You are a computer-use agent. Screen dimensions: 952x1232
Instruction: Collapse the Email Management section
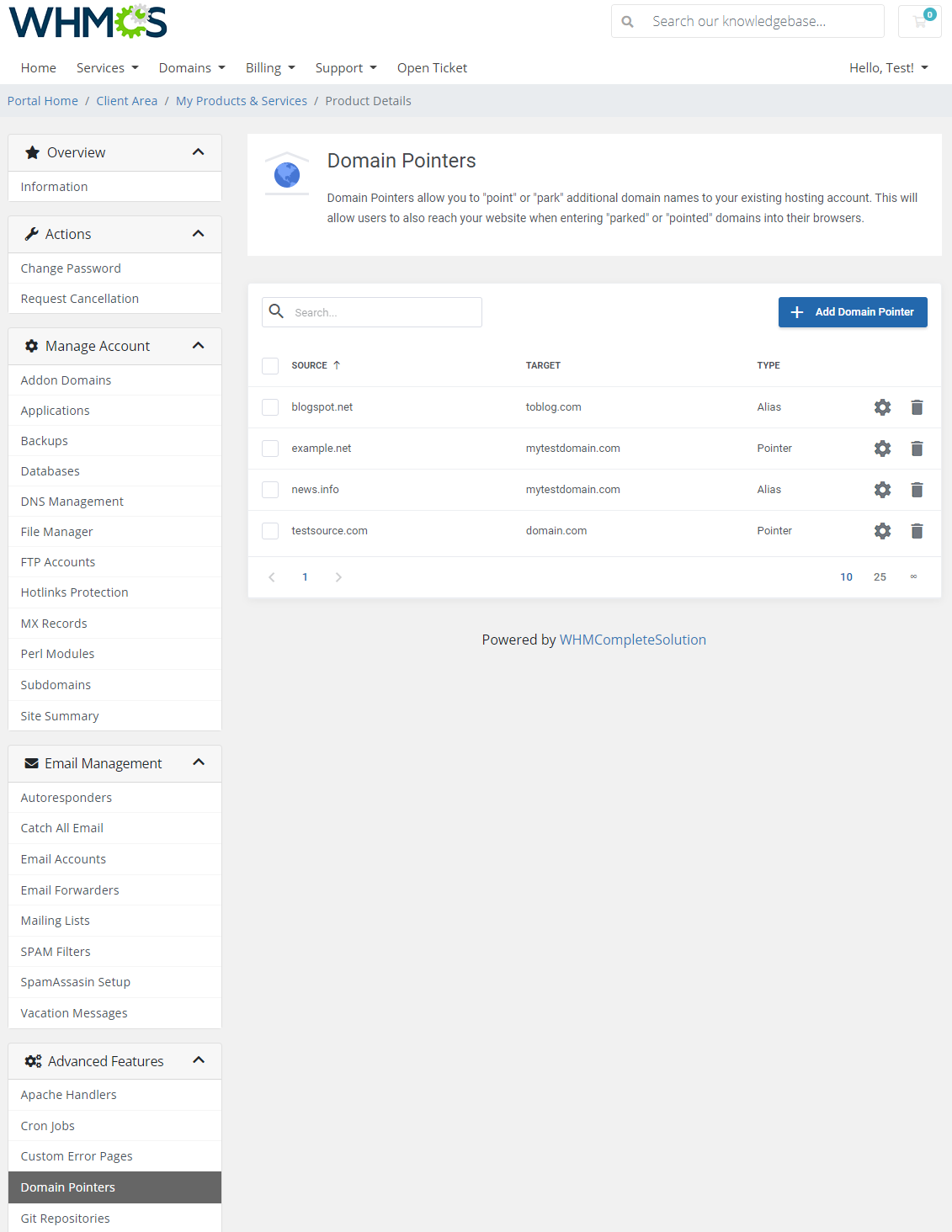[199, 762]
